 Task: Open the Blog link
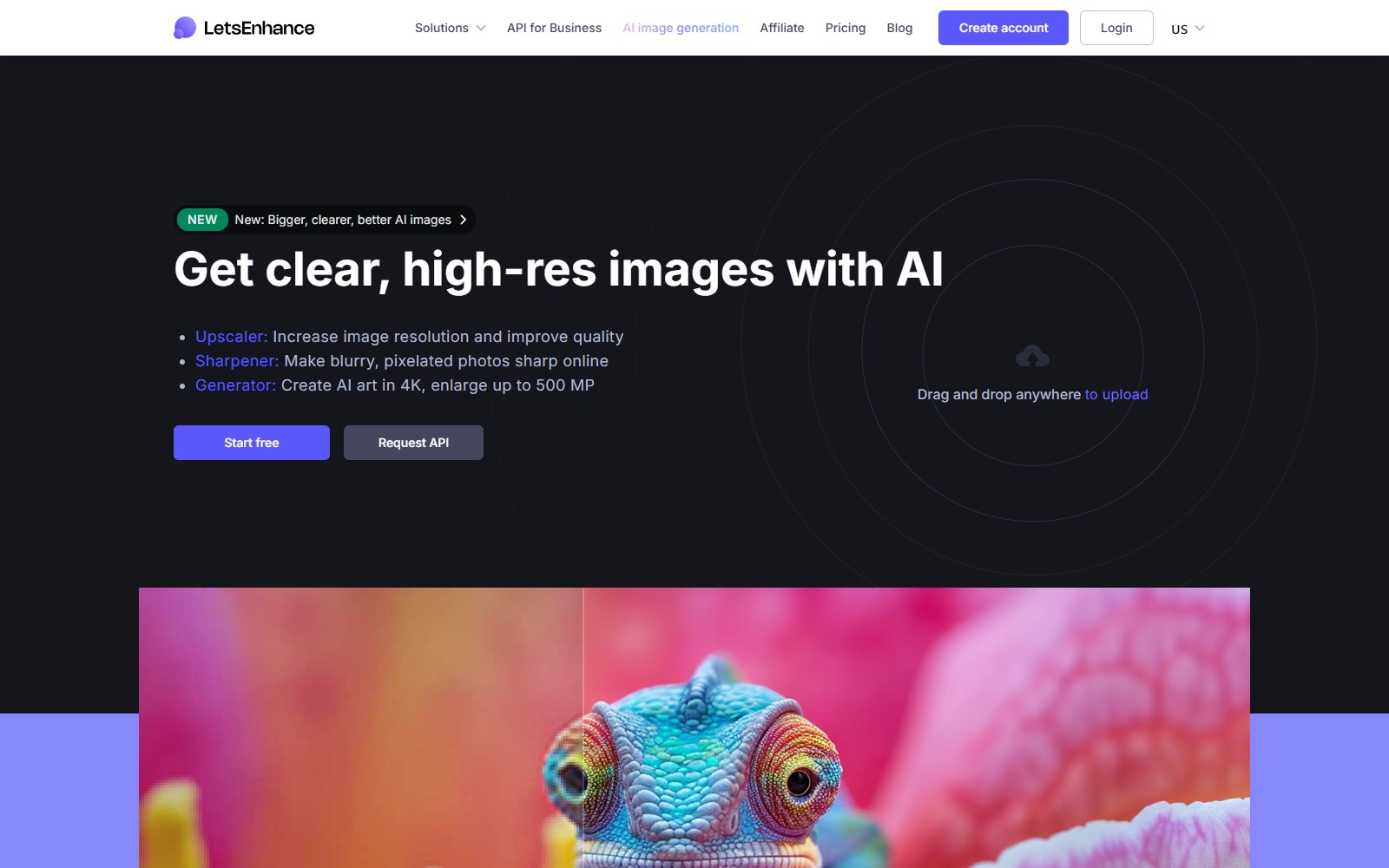point(899,28)
